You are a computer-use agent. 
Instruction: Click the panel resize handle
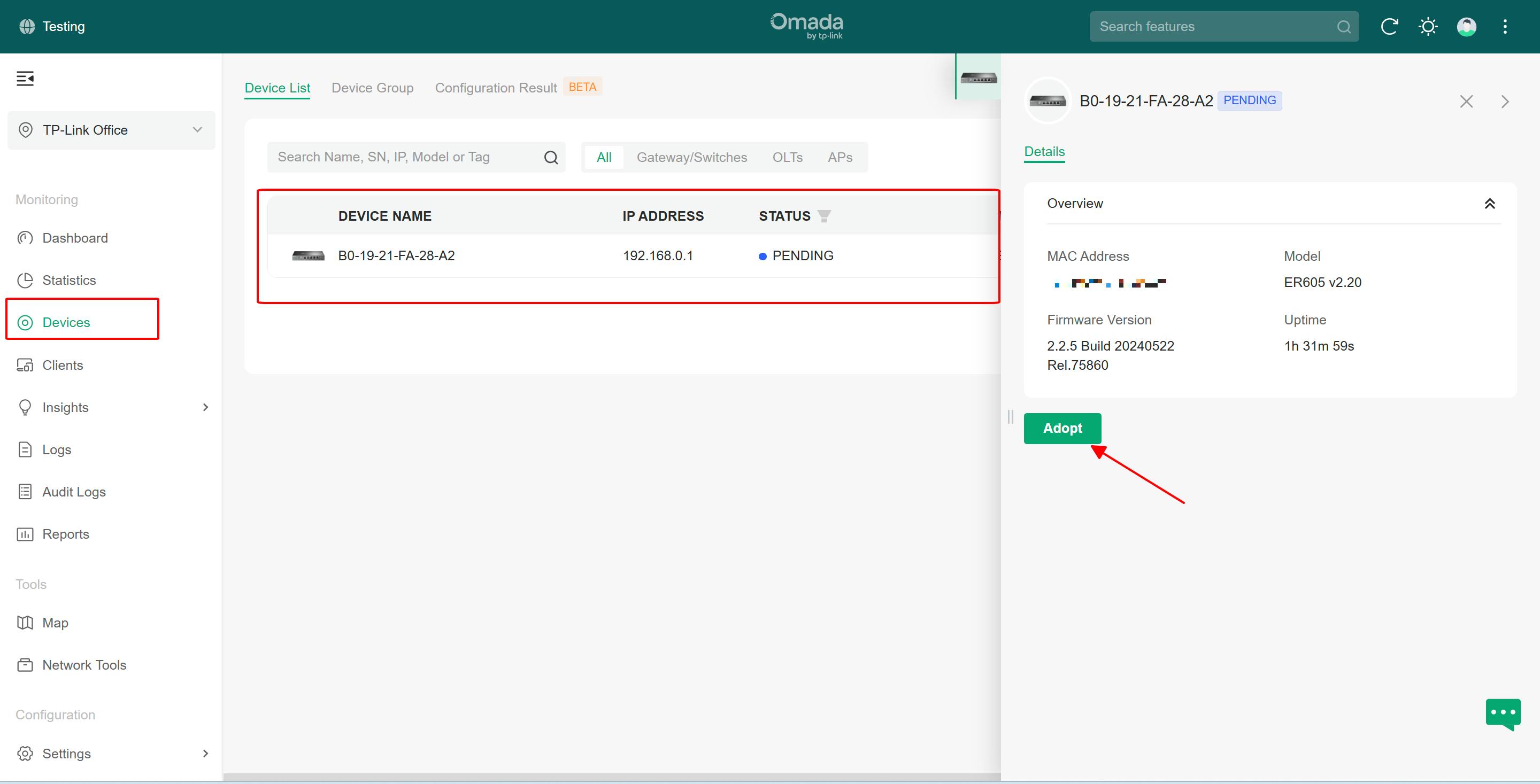coord(1010,416)
